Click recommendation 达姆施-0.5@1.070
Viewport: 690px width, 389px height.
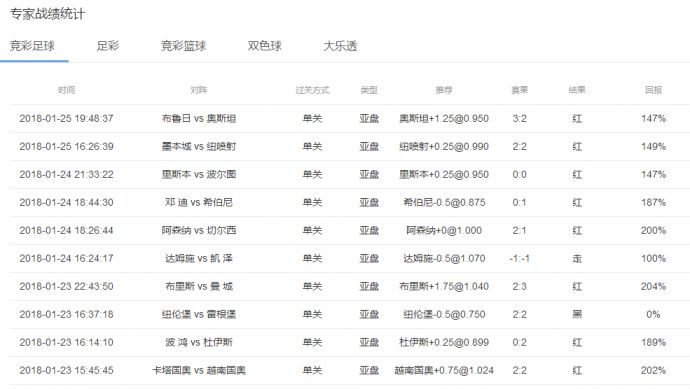point(444,258)
